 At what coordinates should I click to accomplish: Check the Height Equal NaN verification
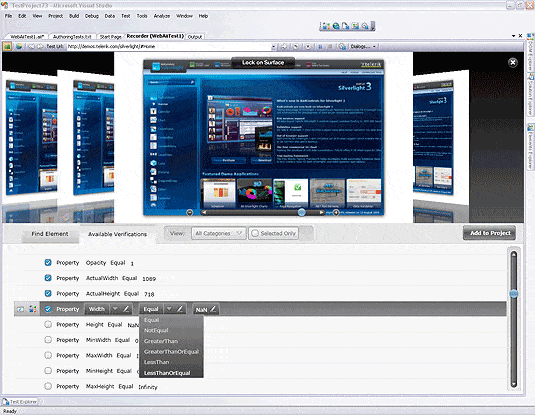click(x=48, y=324)
